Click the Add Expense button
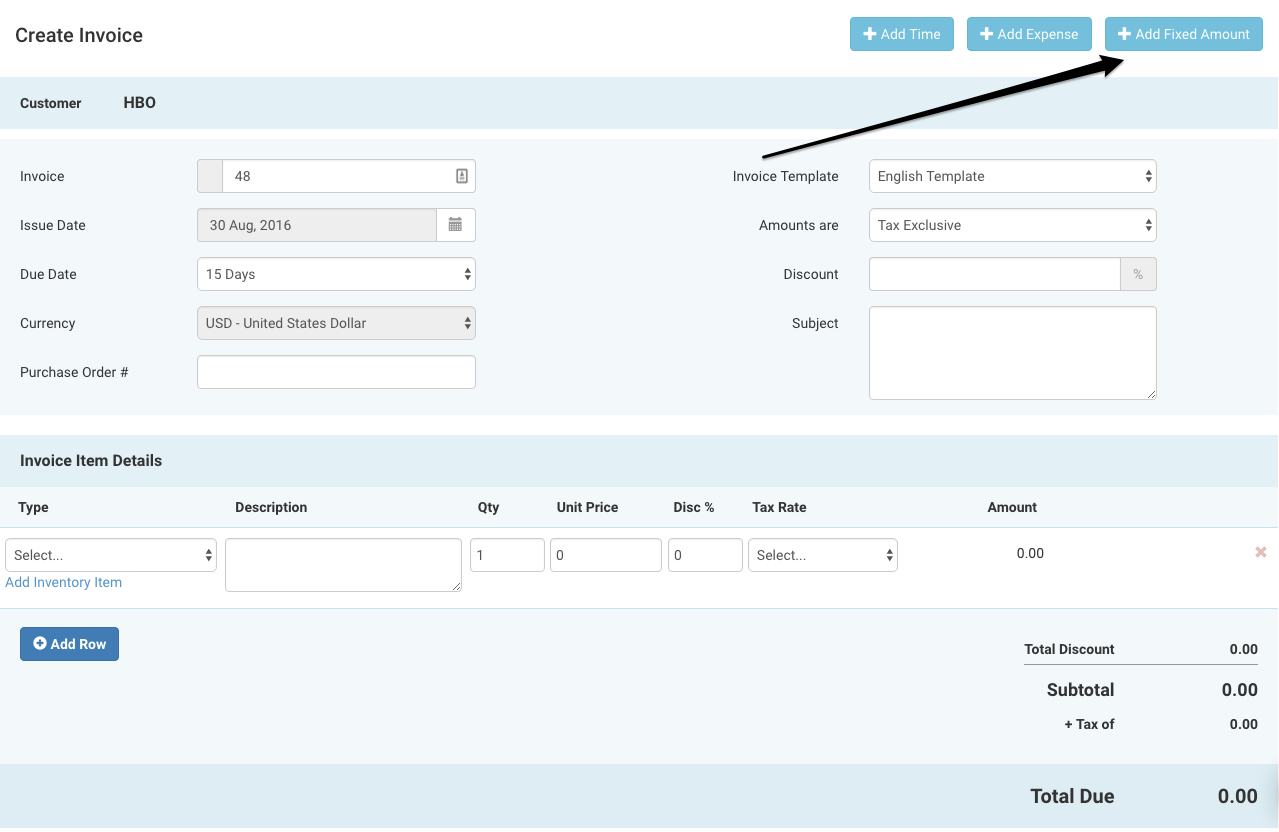Screen dimensions: 1279x832 click(x=1030, y=34)
